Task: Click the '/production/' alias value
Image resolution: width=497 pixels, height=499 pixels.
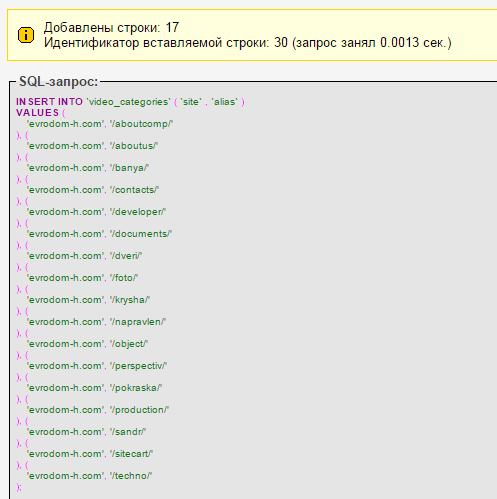Action: [x=139, y=410]
